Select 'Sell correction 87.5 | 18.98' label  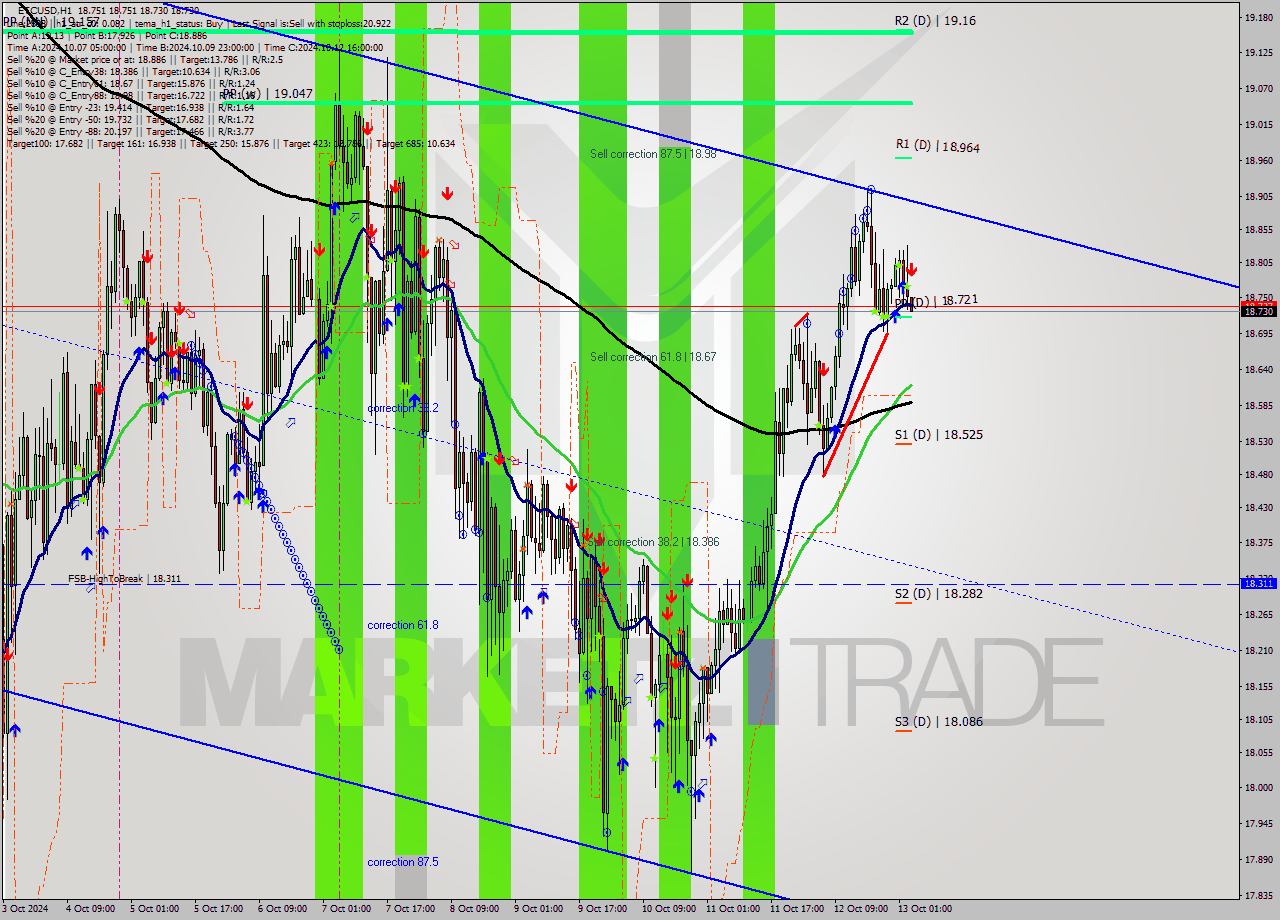tap(653, 154)
